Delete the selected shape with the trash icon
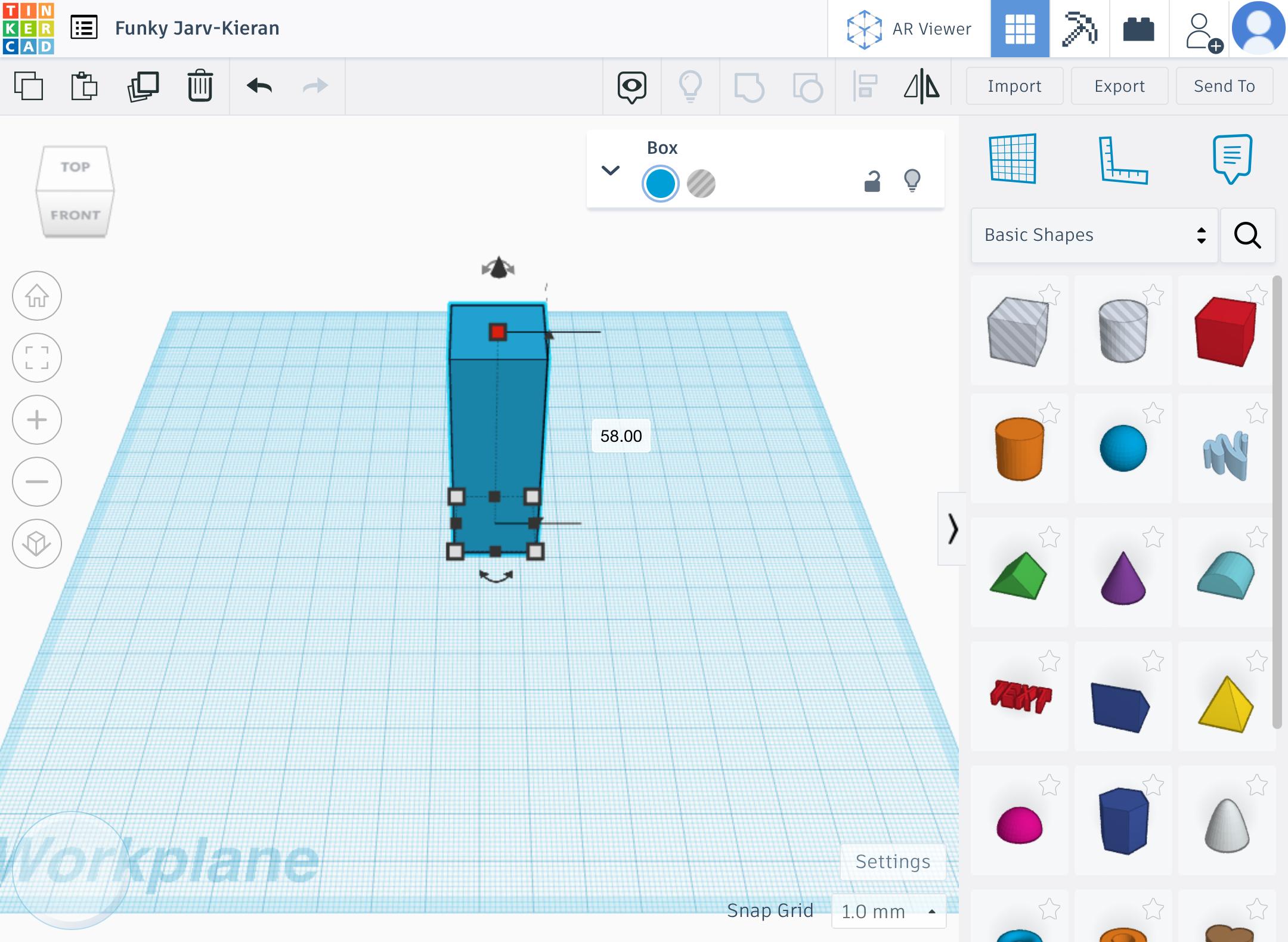Image resolution: width=1288 pixels, height=942 pixels. click(200, 86)
